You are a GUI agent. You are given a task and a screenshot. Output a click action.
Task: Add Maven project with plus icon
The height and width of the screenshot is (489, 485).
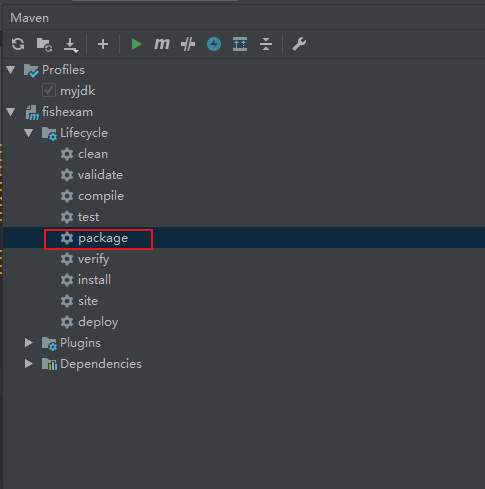point(103,44)
